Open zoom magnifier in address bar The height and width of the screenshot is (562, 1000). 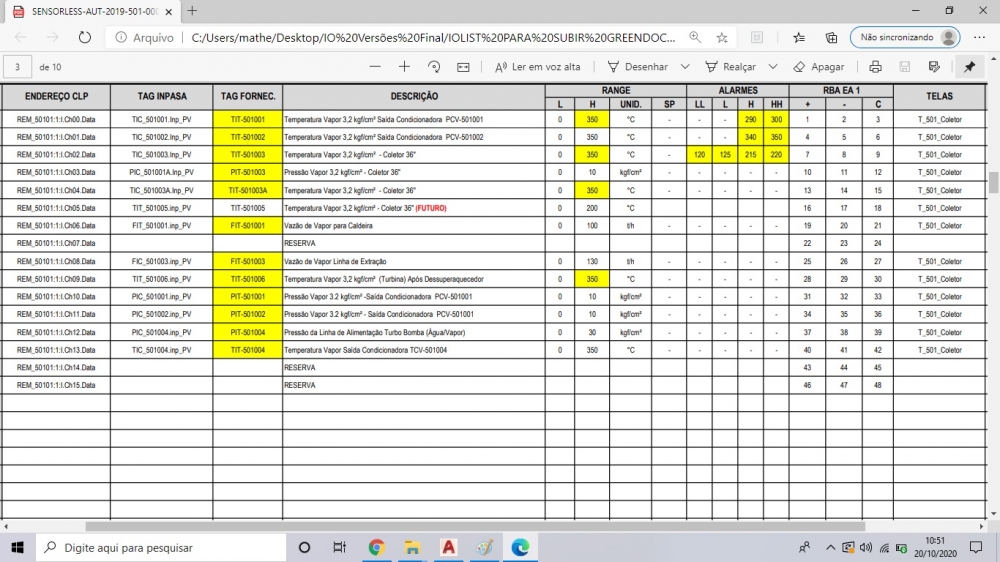click(x=695, y=37)
